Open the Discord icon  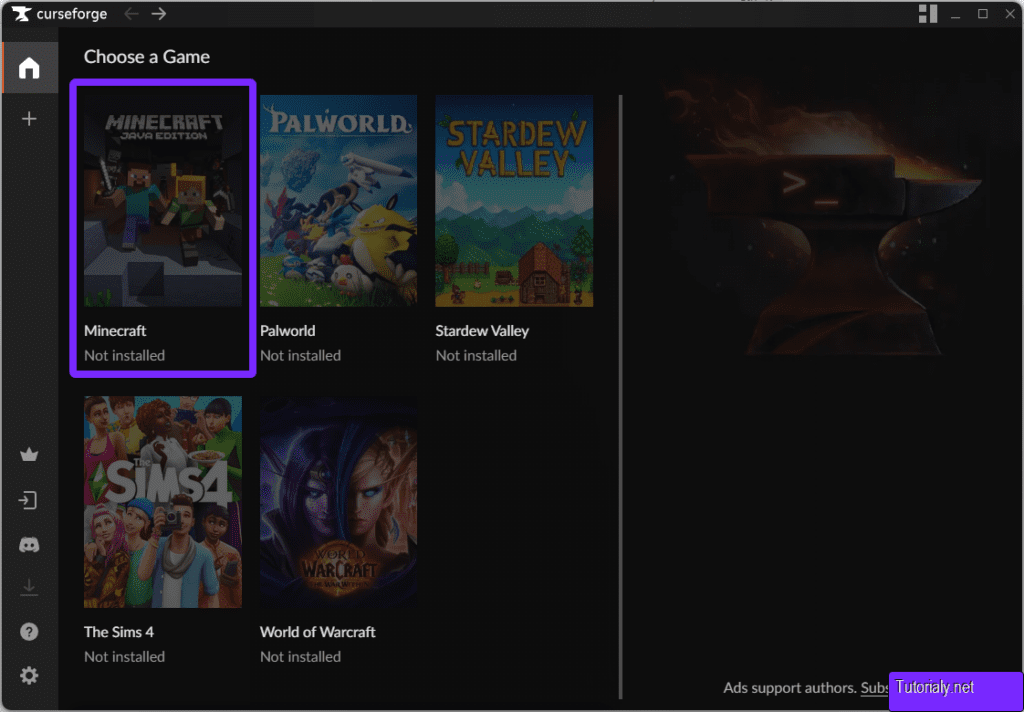29,545
